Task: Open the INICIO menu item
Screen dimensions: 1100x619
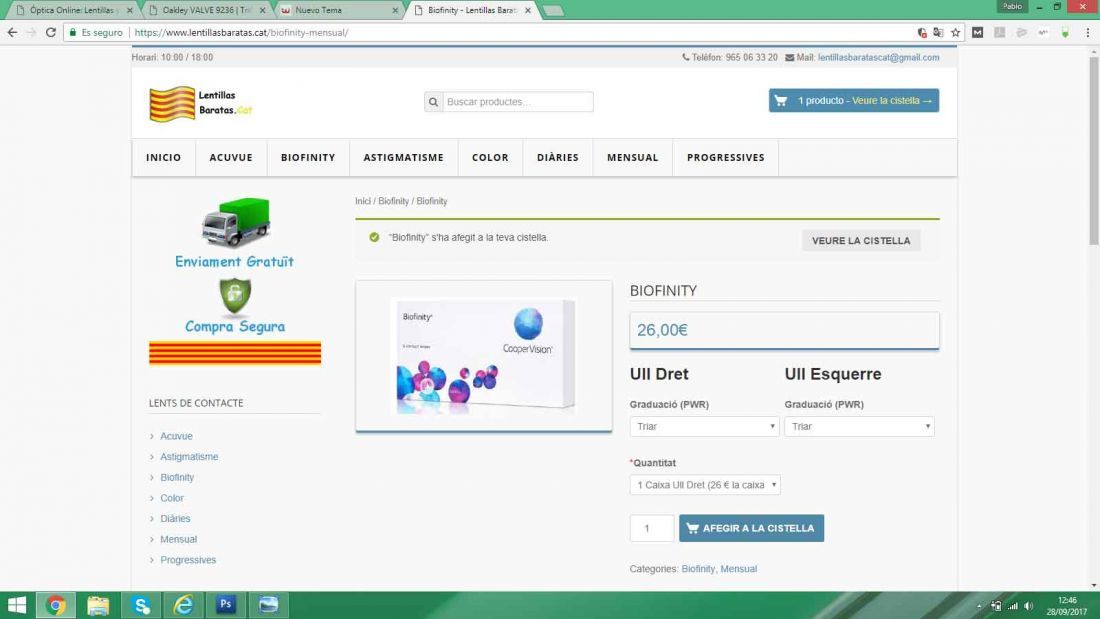Action: (x=163, y=157)
